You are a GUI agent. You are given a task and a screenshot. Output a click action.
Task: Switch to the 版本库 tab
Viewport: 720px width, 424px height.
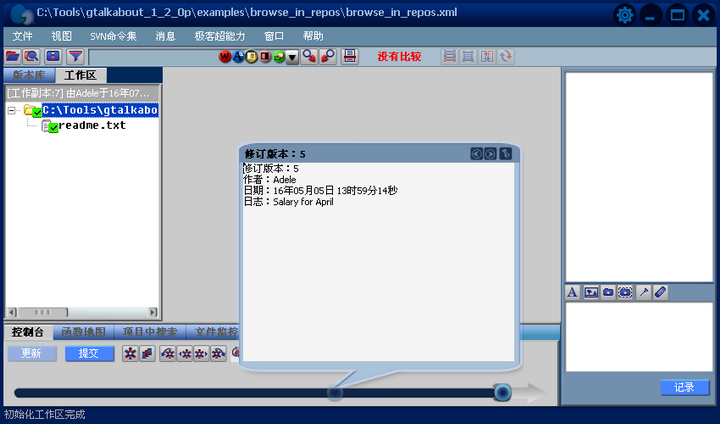28,75
